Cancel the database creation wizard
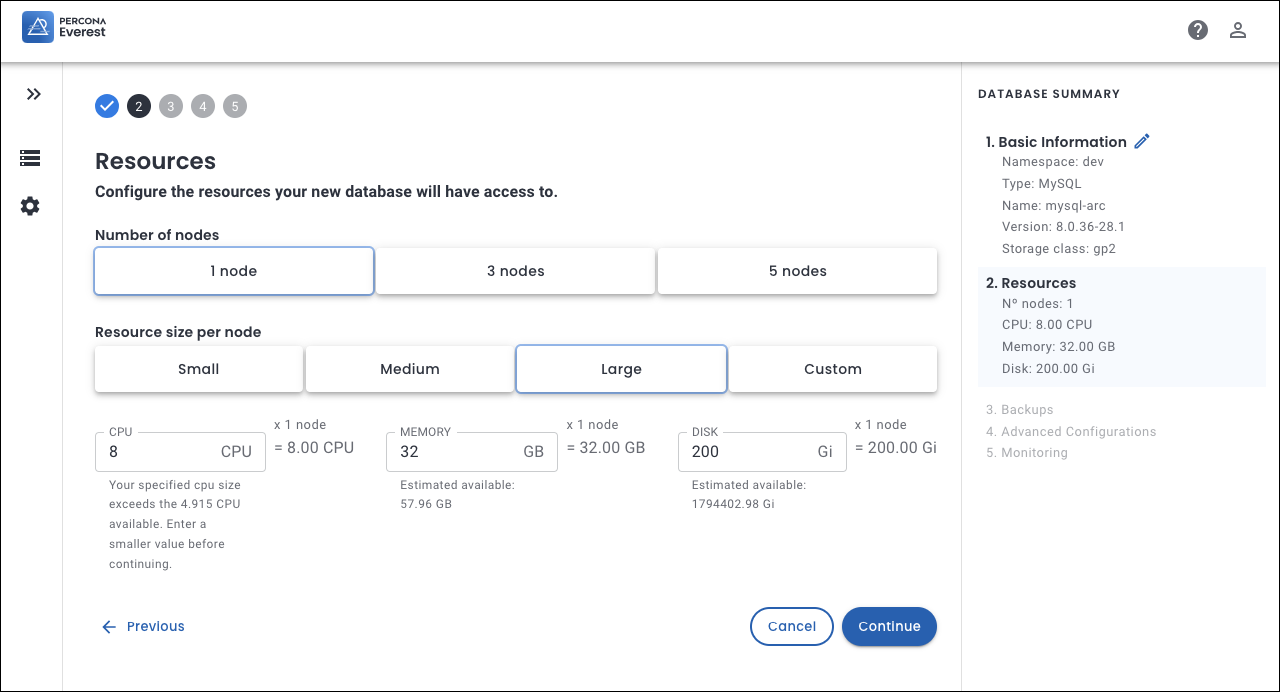The image size is (1280, 692). pyautogui.click(x=791, y=626)
